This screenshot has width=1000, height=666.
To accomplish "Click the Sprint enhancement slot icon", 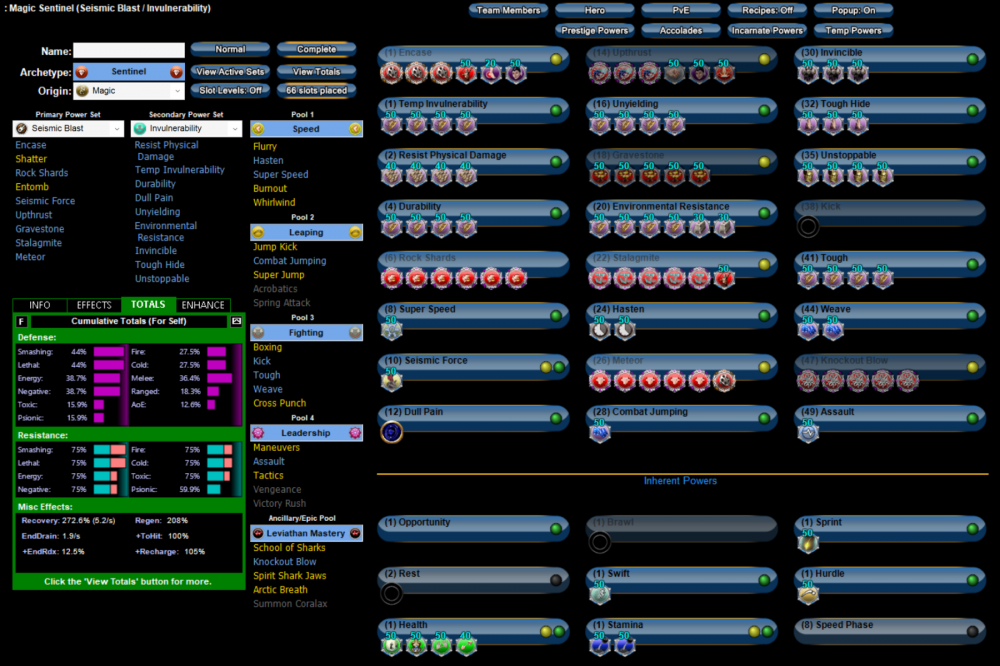I will tap(808, 542).
